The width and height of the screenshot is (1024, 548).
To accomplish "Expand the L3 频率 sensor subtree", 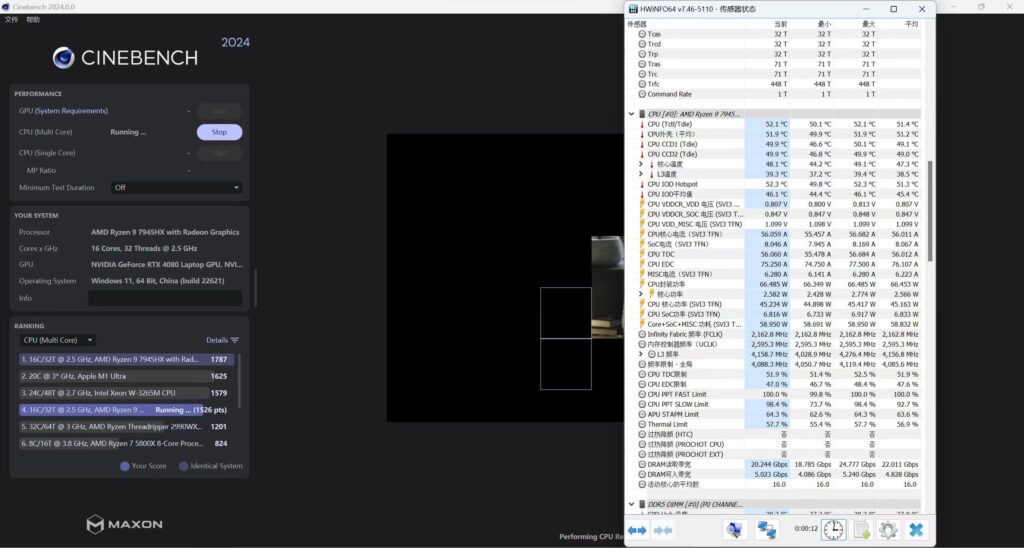I will (641, 354).
